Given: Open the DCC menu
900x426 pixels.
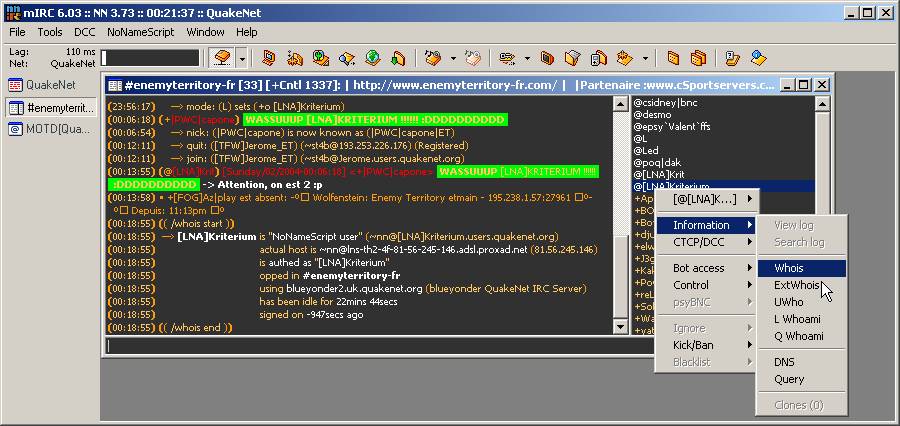Looking at the screenshot, I should 85,32.
